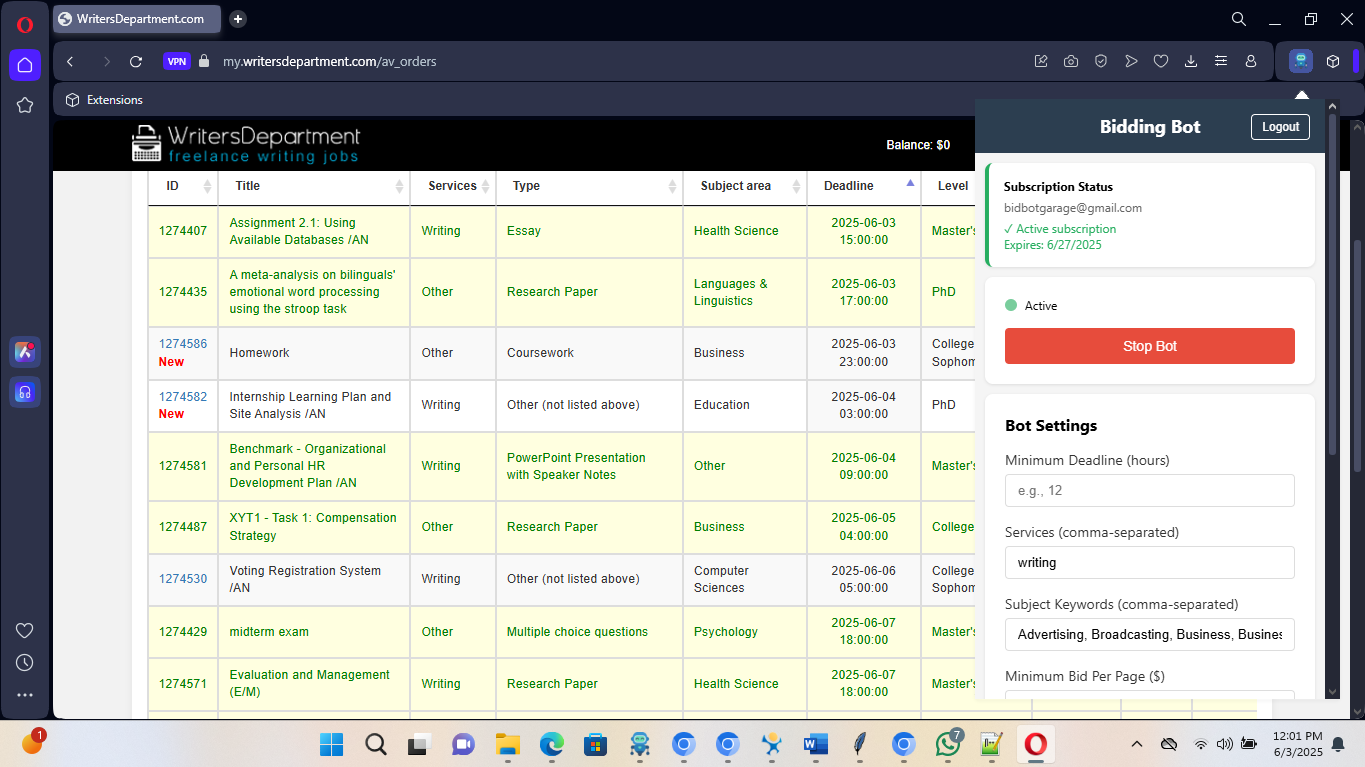This screenshot has height=767, width=1365.
Task: Open Easy Setup sliders icon
Action: tap(1221, 61)
